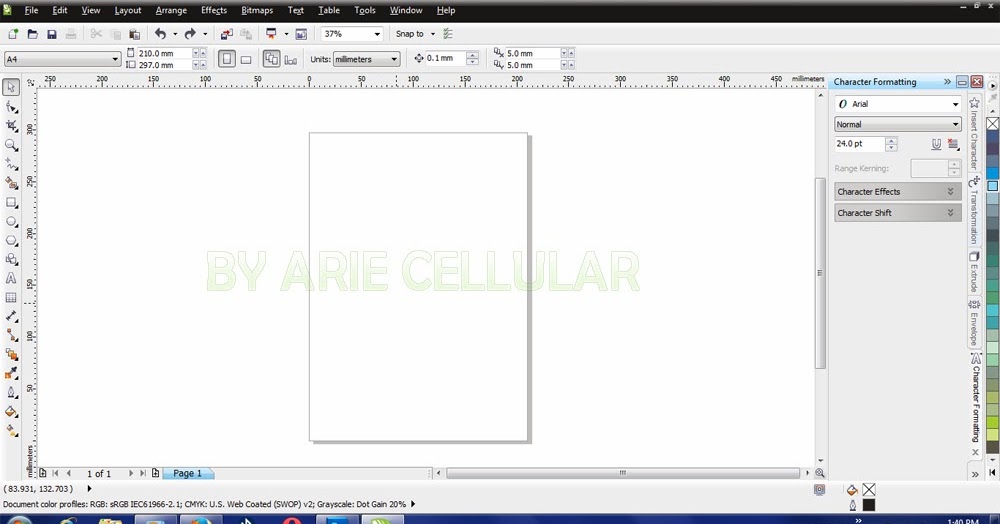This screenshot has height=524, width=1000.
Task: Switch to the Envelope docker tab
Action: pyautogui.click(x=974, y=323)
